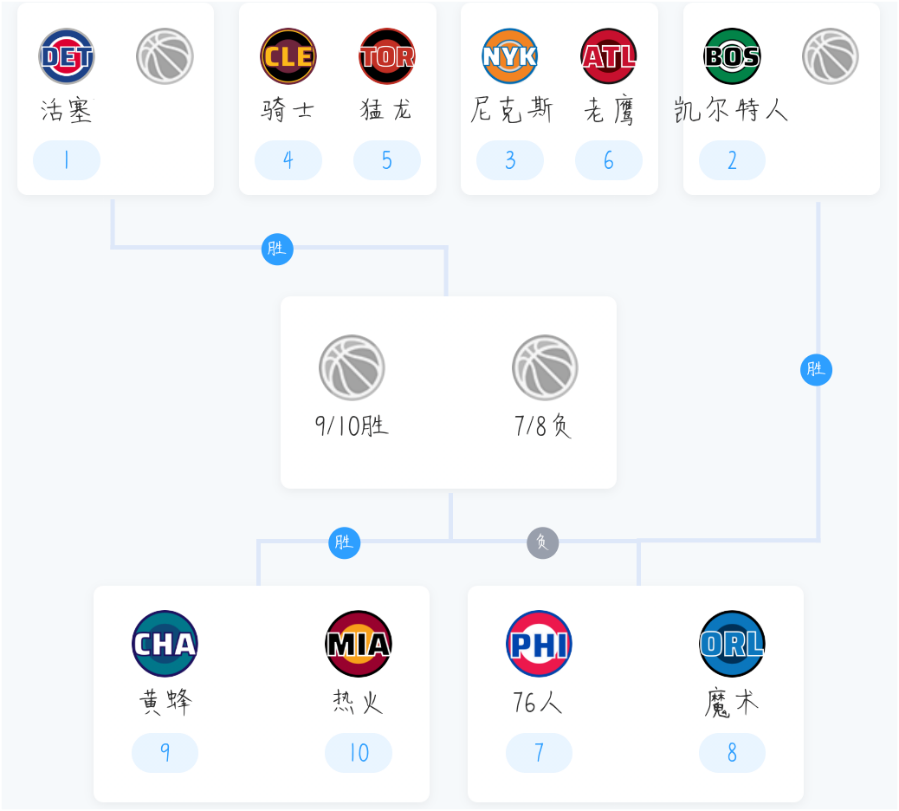Open the Toronto TOR team logo
Screen dimensions: 899x811
387,56
